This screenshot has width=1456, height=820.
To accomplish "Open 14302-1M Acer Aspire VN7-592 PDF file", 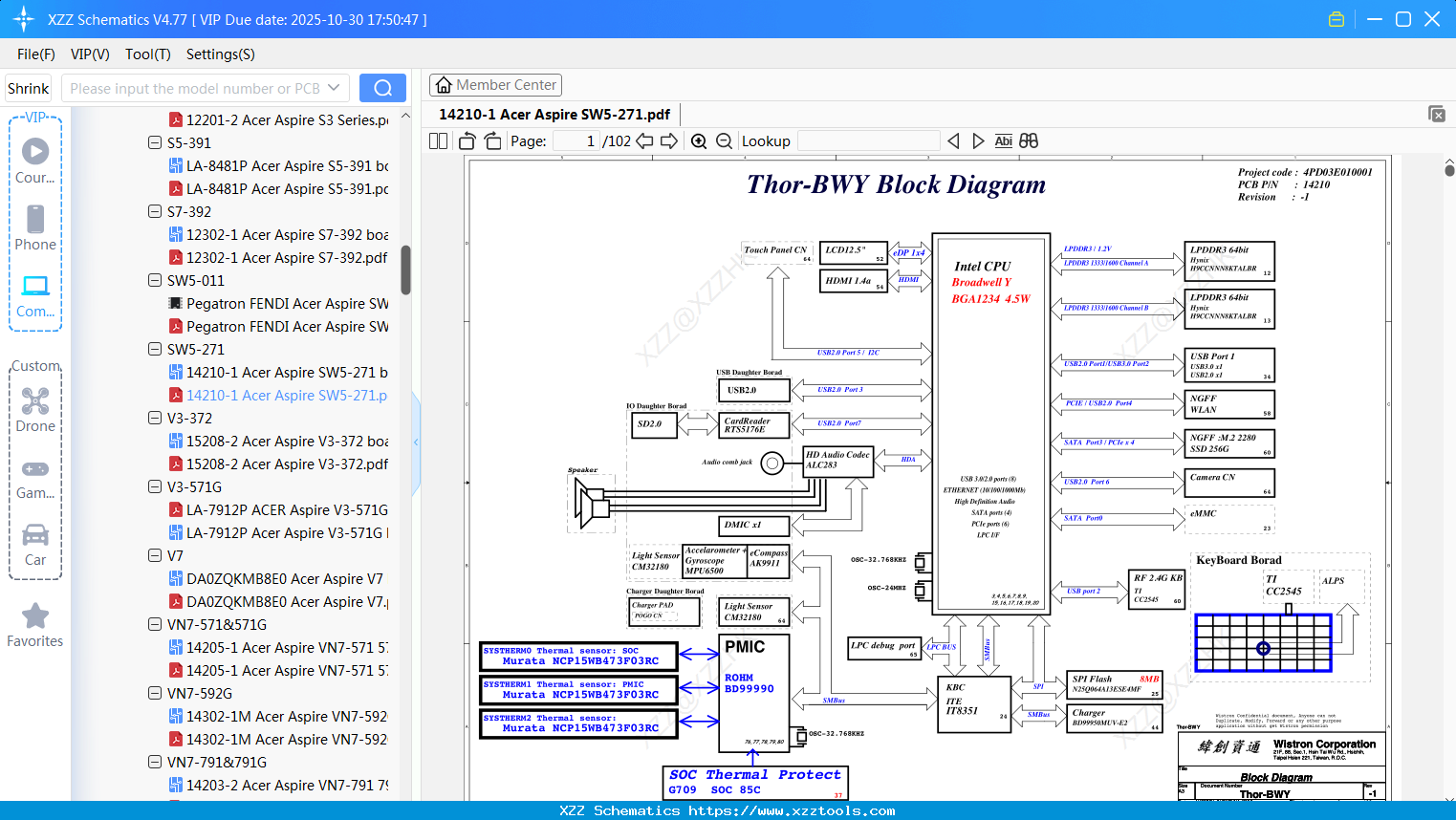I will pyautogui.click(x=279, y=739).
